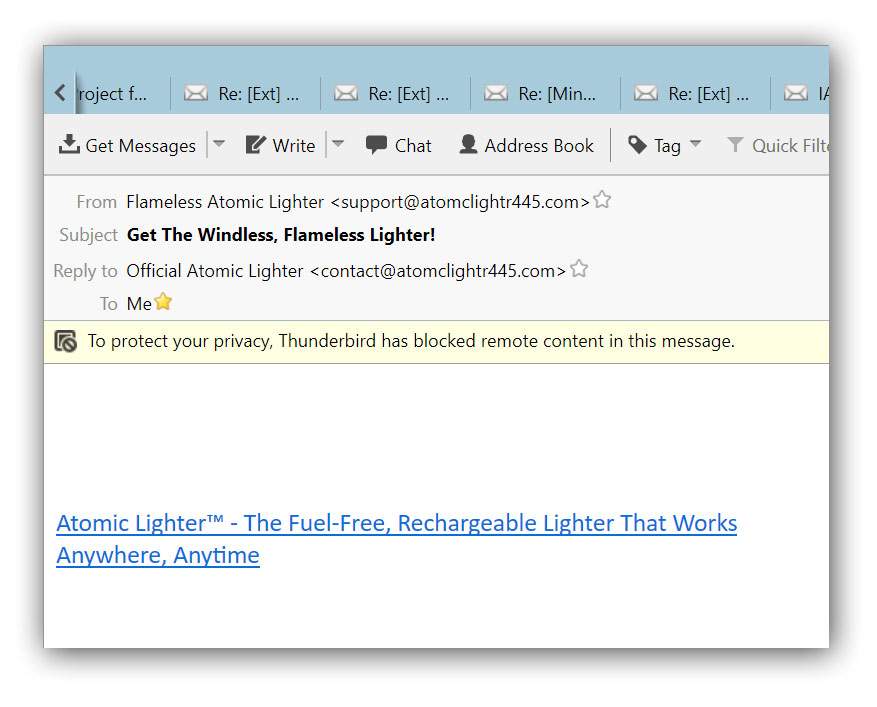
Task: Expand the Write dropdown arrow
Action: (338, 144)
